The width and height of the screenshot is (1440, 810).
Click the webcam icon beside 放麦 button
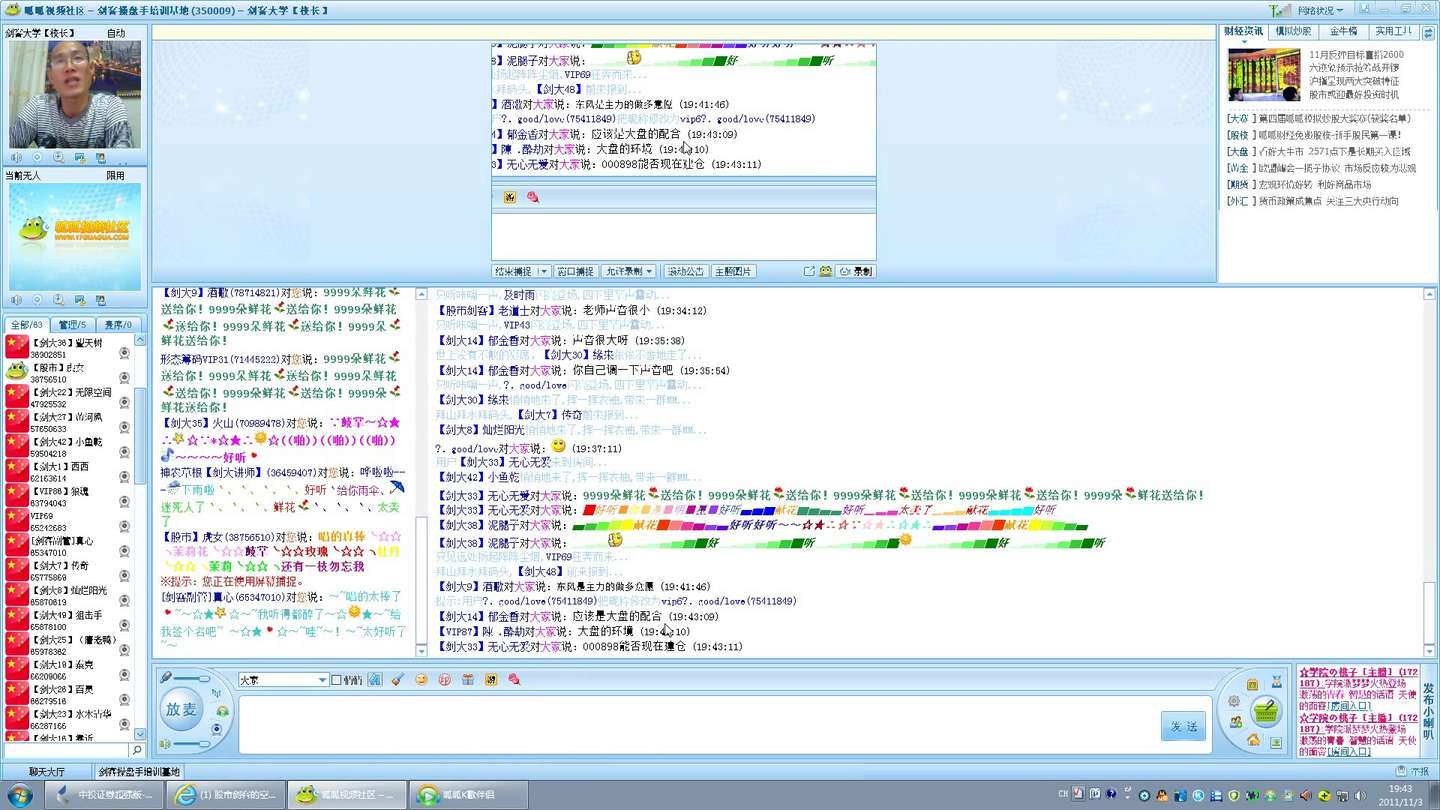(x=217, y=729)
